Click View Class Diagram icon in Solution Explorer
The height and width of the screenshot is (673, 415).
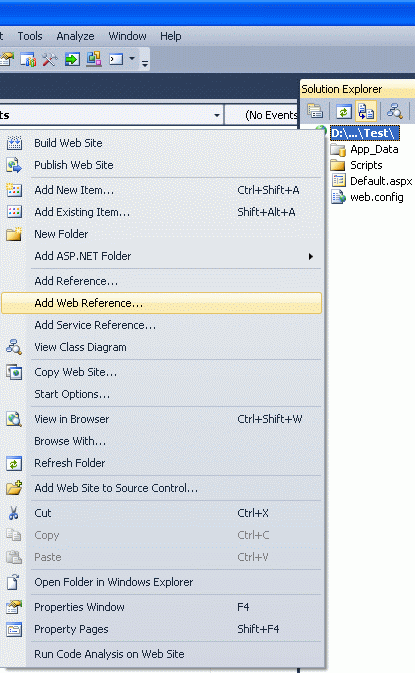click(394, 112)
